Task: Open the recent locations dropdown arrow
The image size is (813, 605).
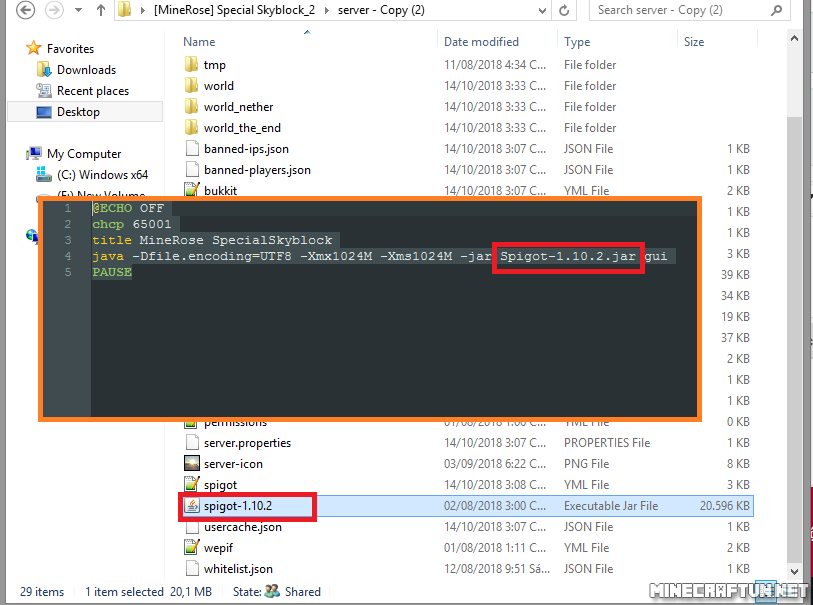Action: coord(78,10)
